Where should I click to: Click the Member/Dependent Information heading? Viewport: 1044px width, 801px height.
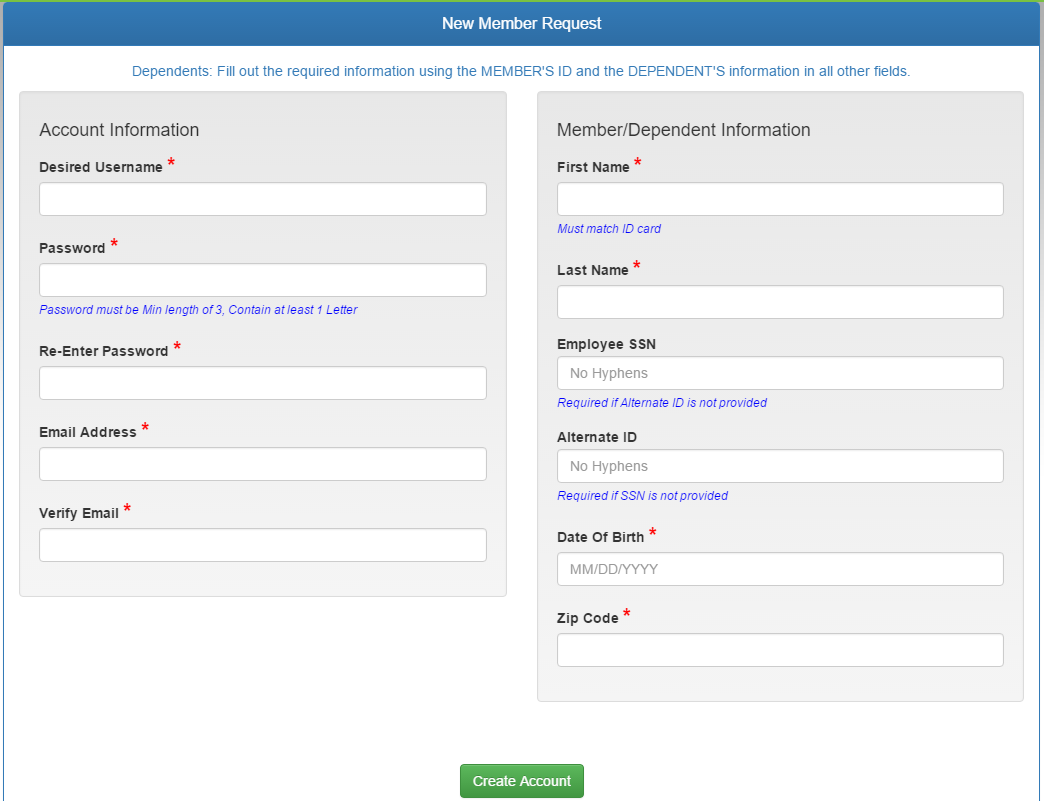pyautogui.click(x=684, y=130)
